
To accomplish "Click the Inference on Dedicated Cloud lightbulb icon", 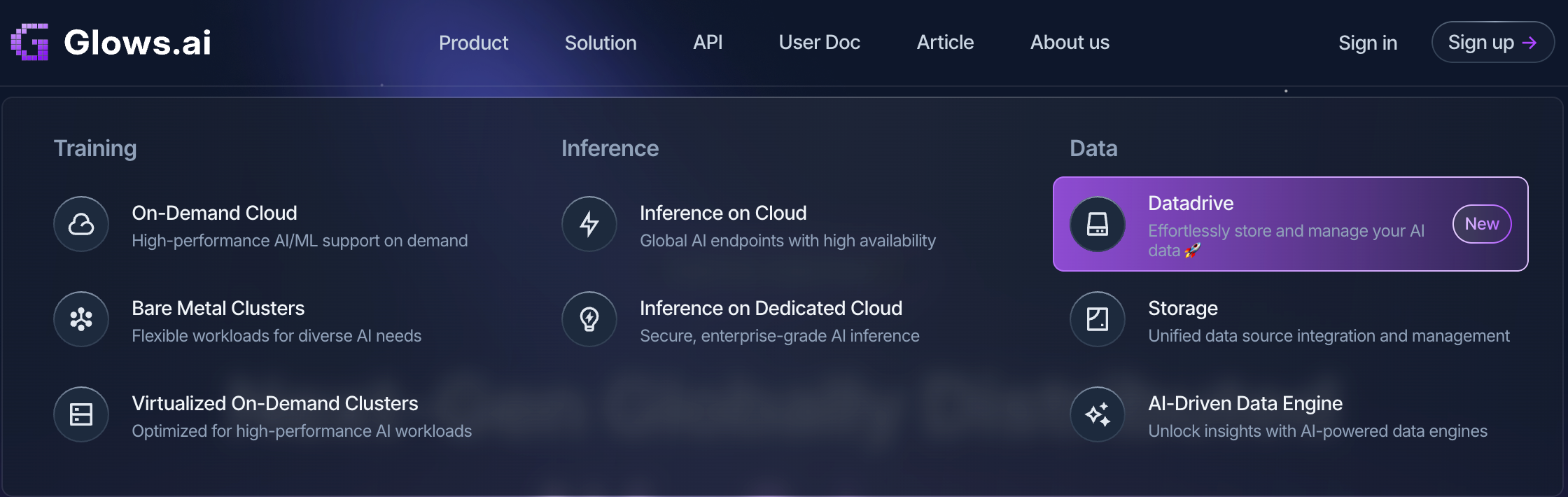I will [x=589, y=319].
